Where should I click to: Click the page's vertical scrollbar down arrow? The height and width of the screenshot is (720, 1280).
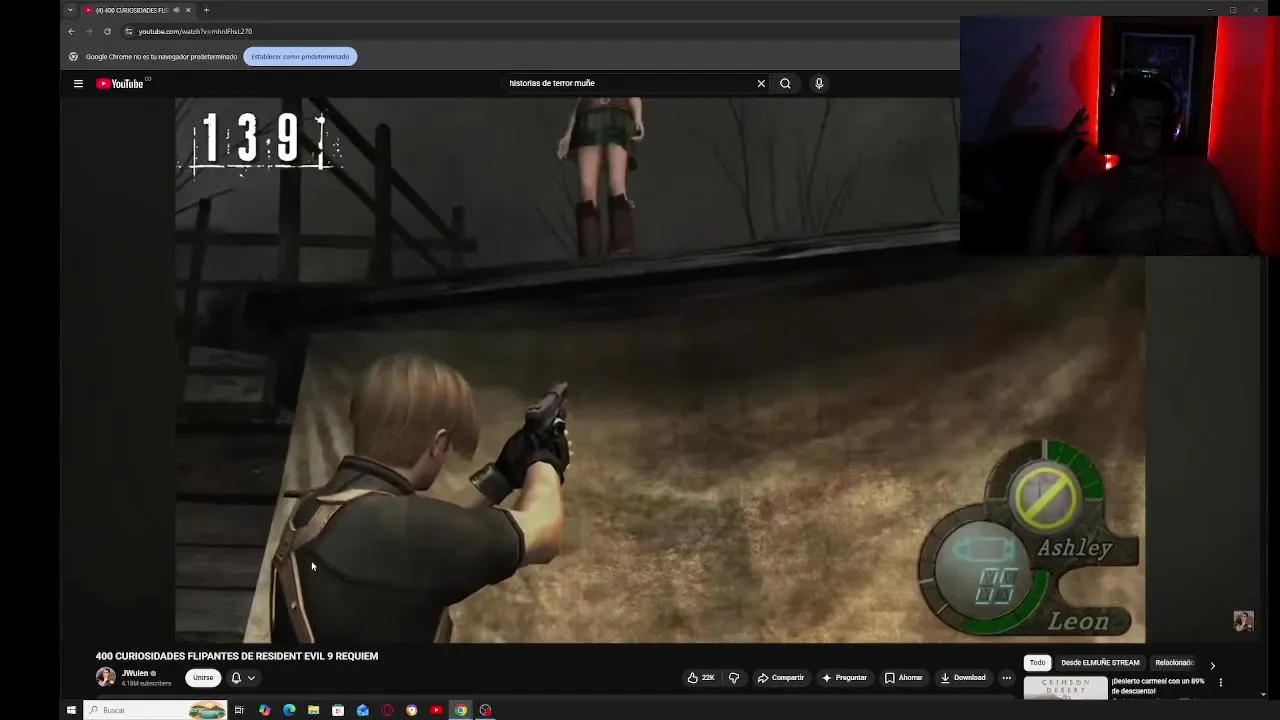coord(1264,694)
